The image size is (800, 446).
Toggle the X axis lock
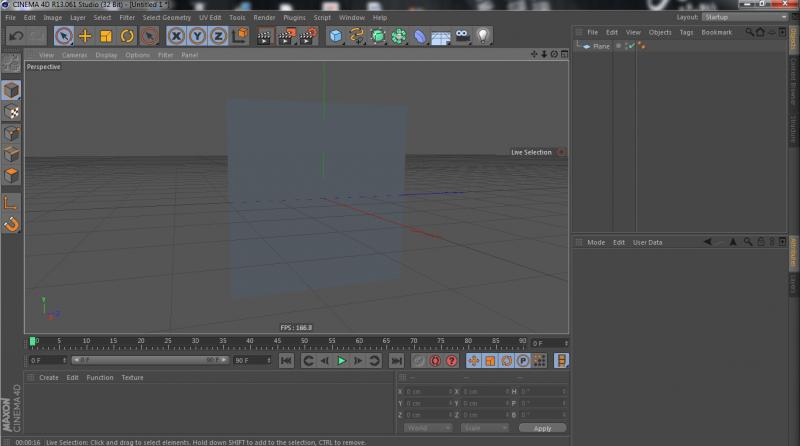(x=176, y=36)
